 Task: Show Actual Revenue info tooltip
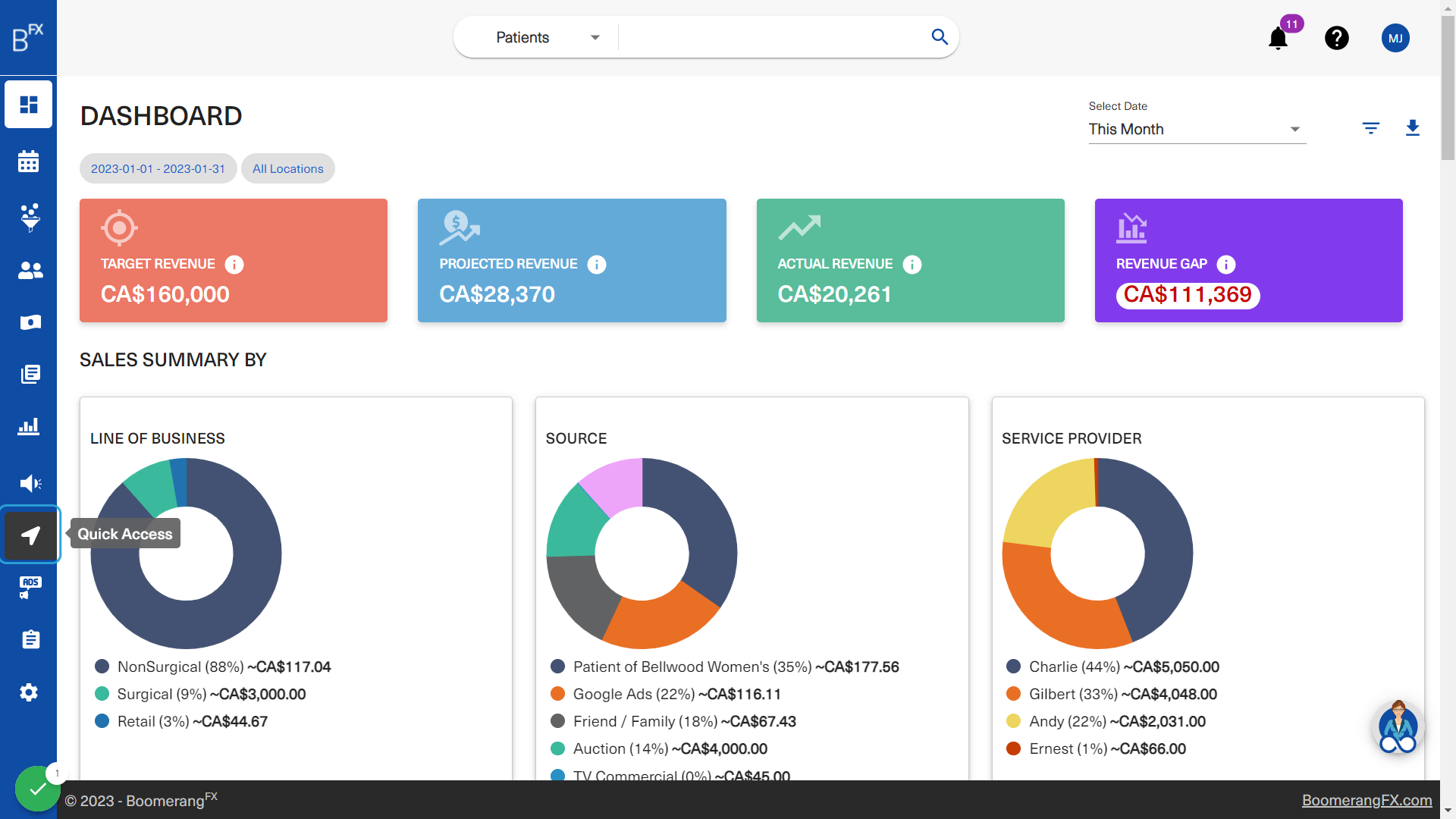tap(912, 265)
